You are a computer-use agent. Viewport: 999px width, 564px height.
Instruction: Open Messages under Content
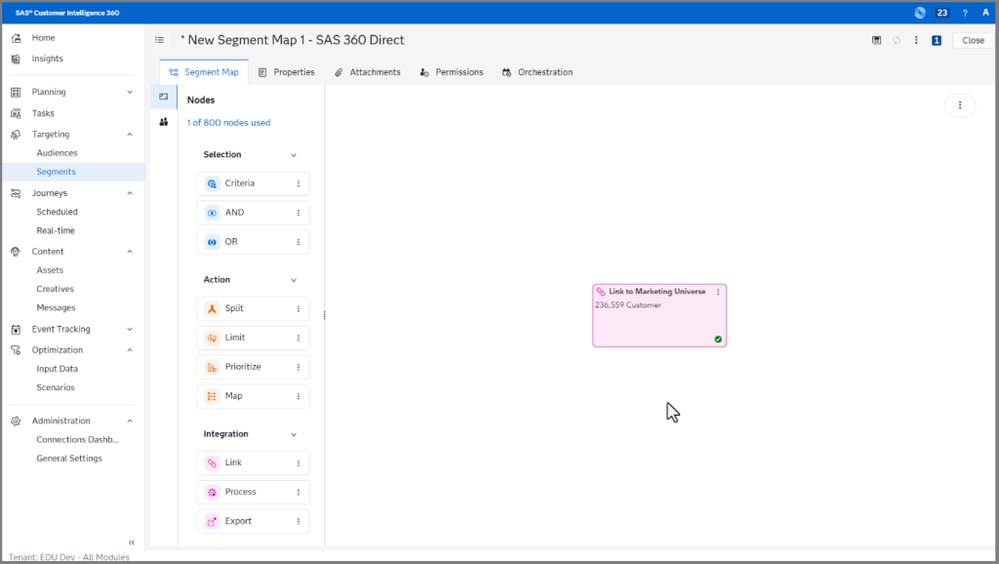coord(55,308)
